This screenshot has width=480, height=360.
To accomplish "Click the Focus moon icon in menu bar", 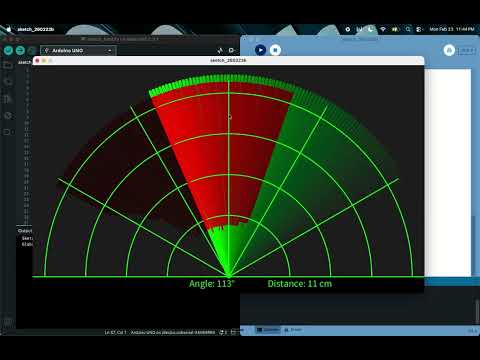I will click(371, 29).
